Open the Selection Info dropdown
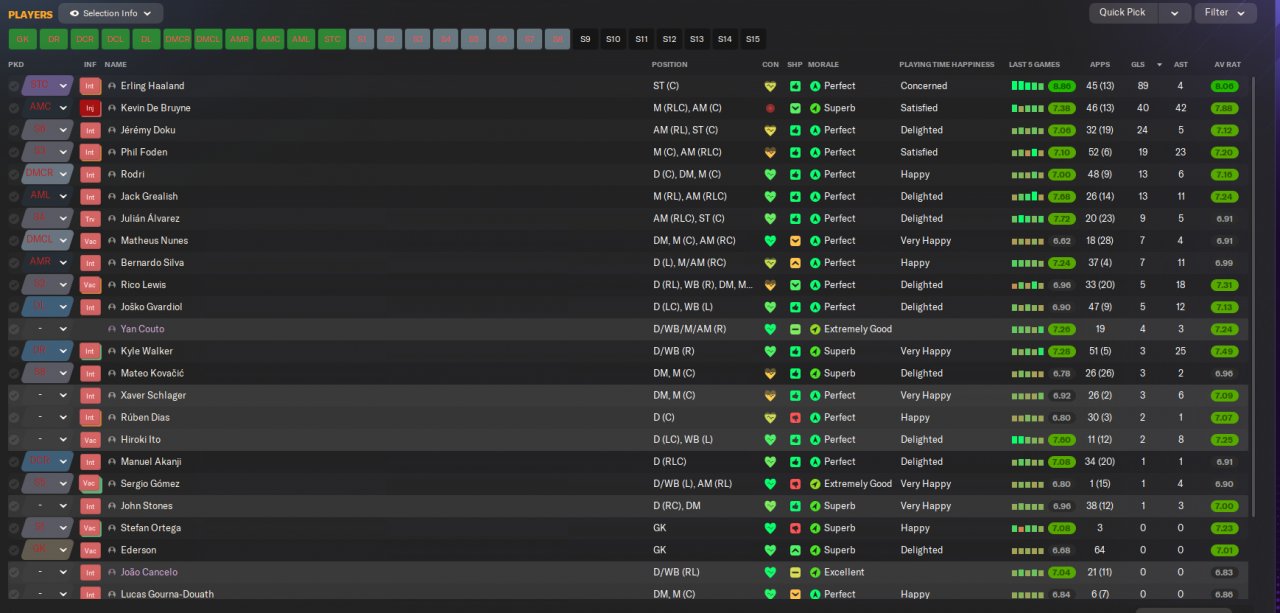Viewport: 1280px width, 613px height. (111, 13)
